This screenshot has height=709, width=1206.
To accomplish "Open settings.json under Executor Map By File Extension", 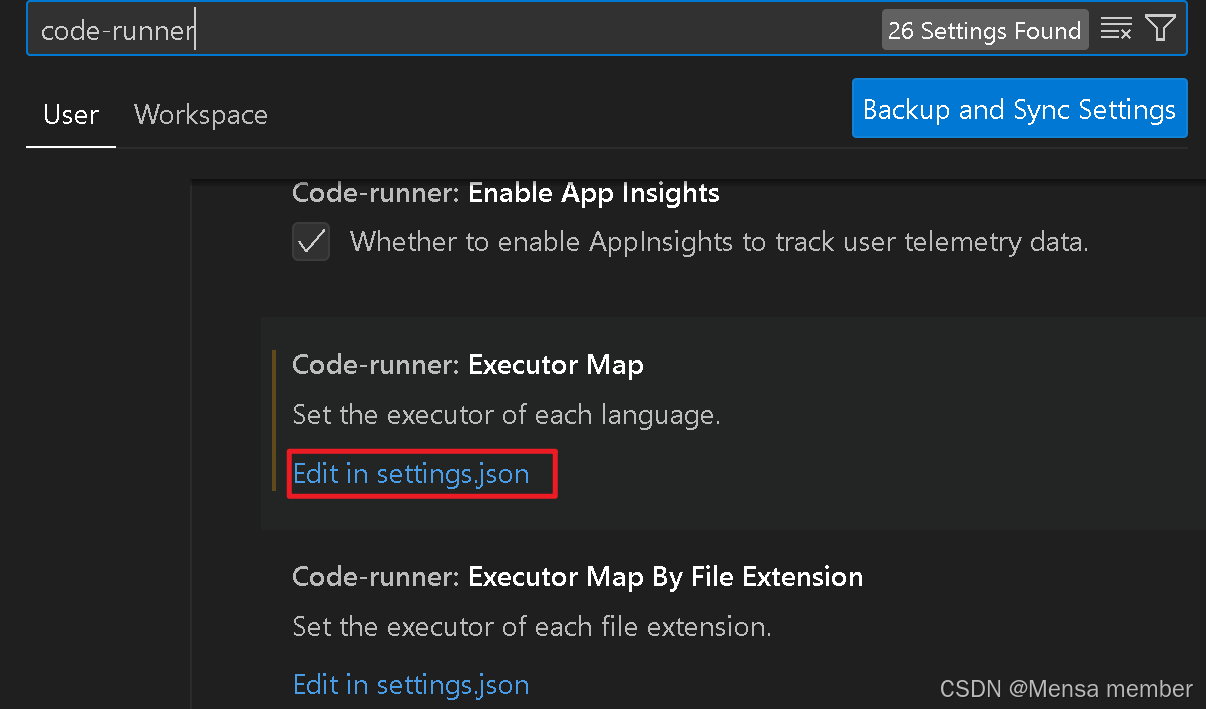I will click(411, 684).
